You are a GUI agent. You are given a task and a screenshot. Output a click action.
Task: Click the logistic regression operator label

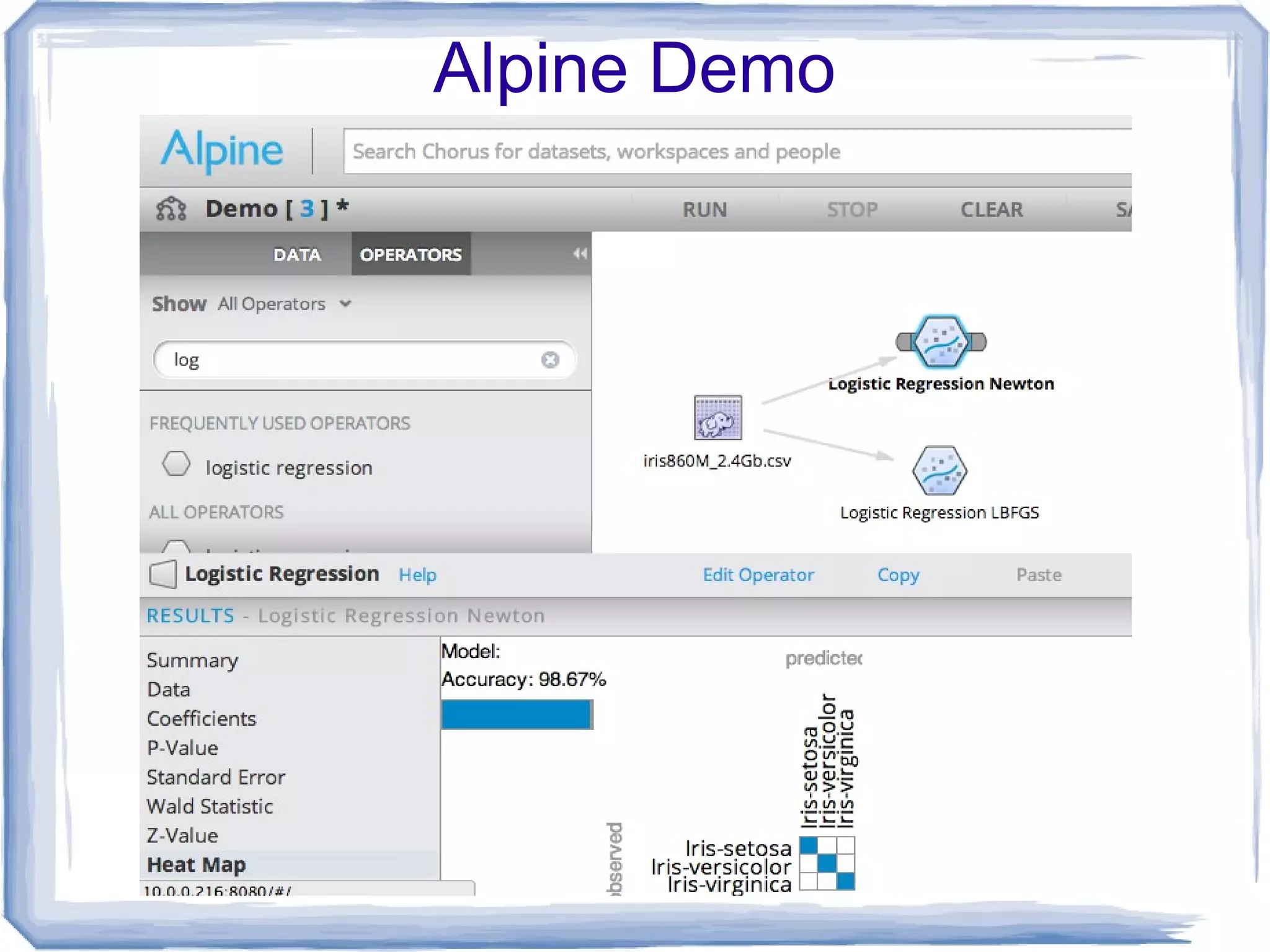(x=289, y=468)
